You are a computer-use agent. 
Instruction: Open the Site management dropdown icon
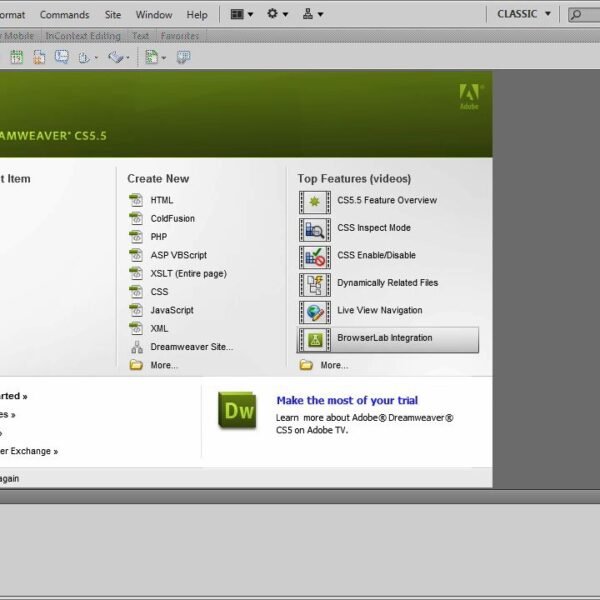click(313, 14)
